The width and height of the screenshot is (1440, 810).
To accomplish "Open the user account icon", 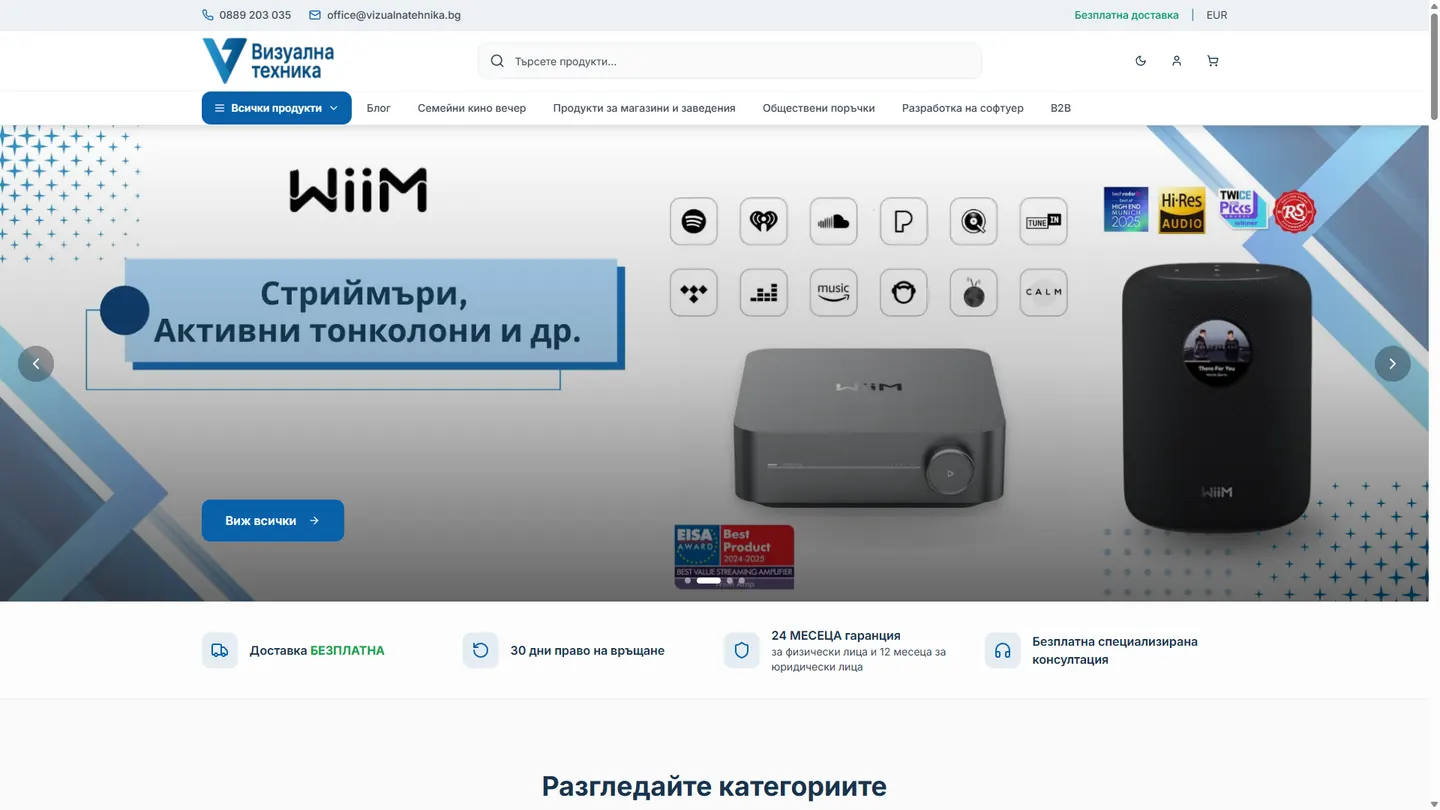I will pyautogui.click(x=1176, y=61).
